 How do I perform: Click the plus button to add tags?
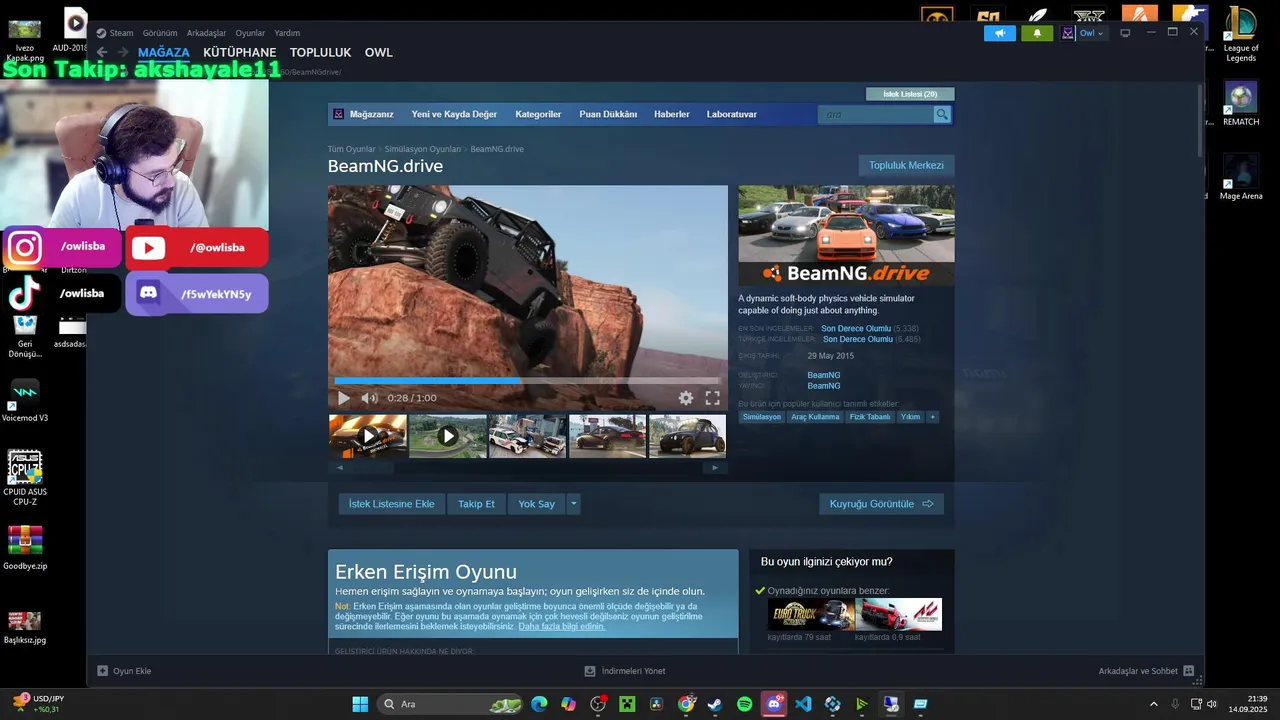(x=933, y=417)
